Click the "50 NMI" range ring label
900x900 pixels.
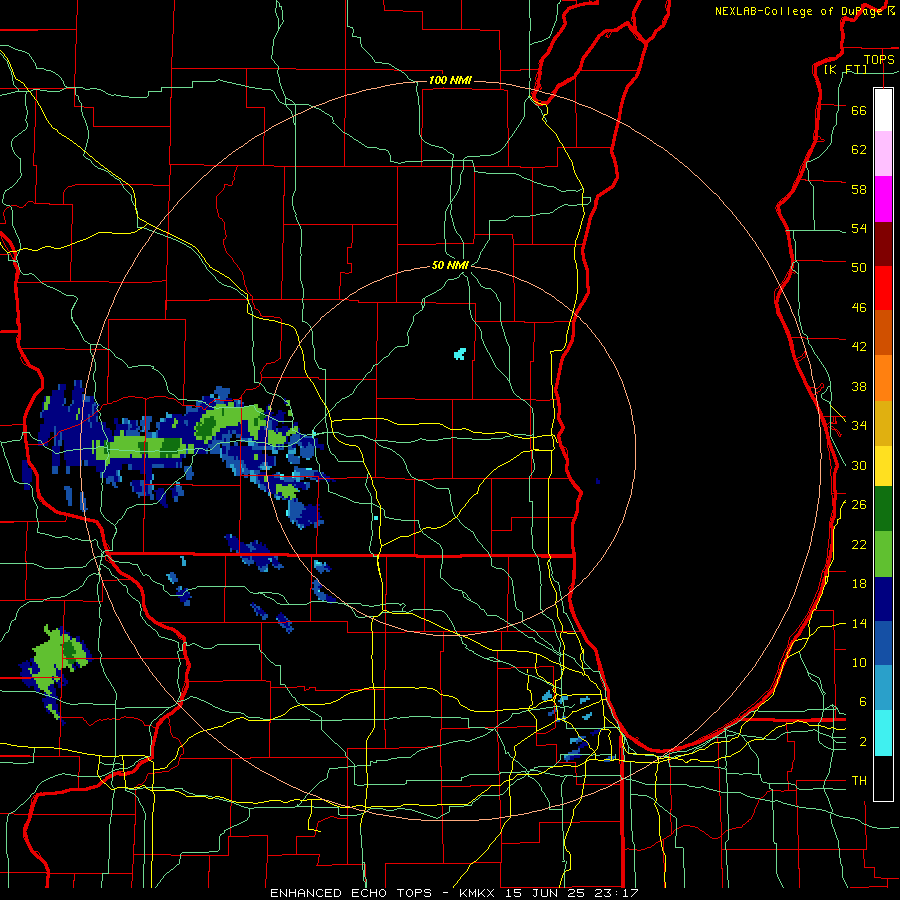click(451, 265)
